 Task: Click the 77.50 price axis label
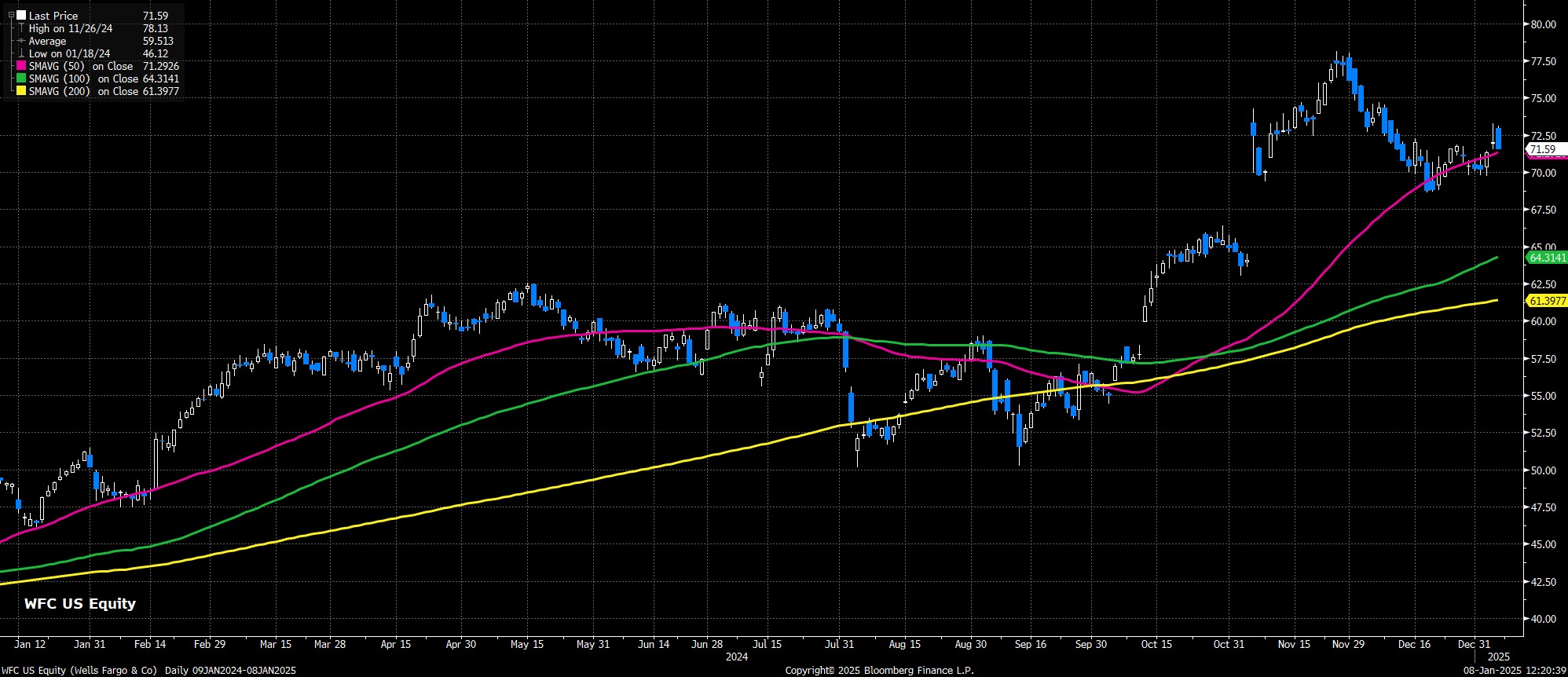[x=1543, y=61]
